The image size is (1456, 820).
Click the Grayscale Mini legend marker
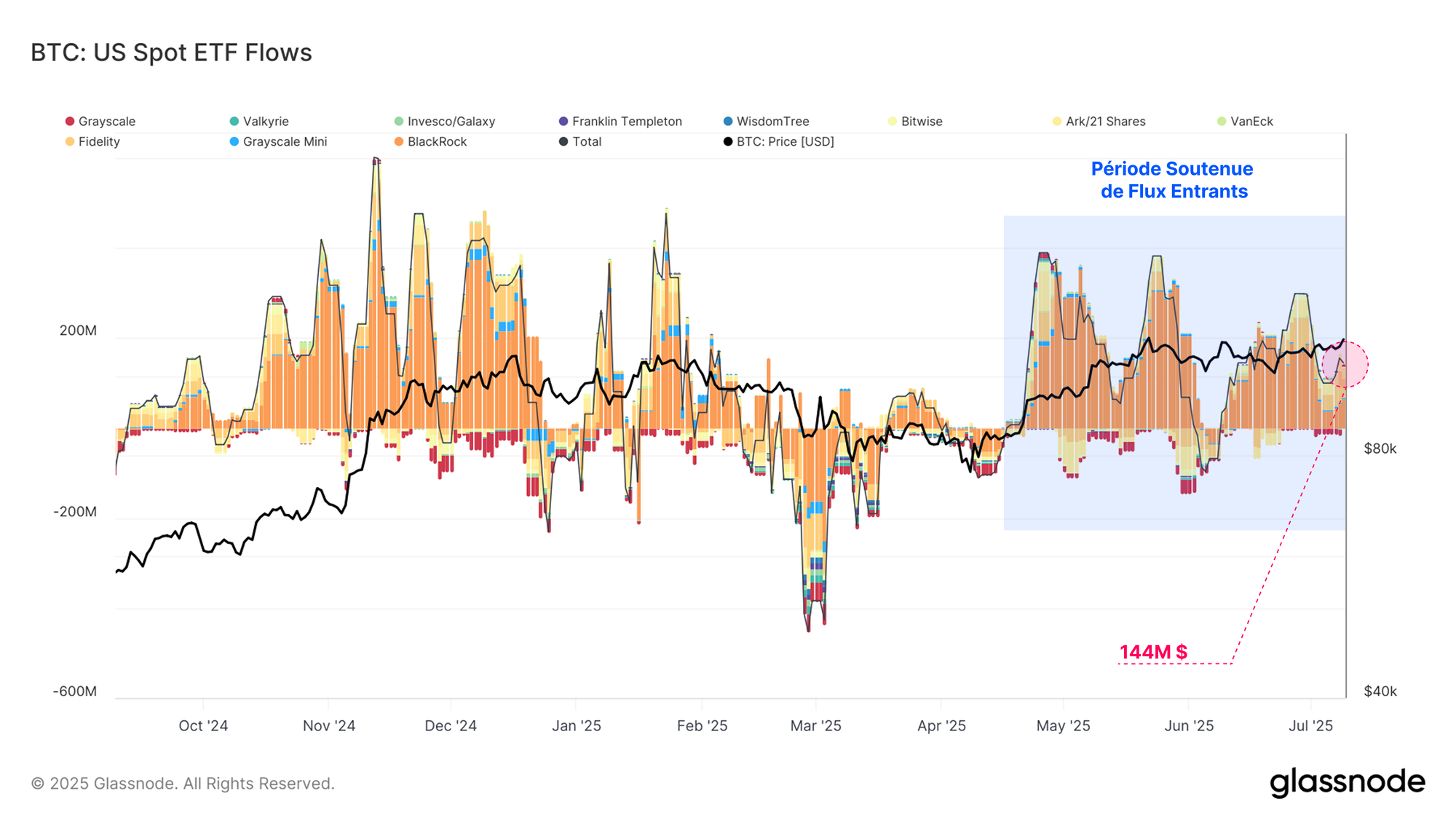pos(234,142)
